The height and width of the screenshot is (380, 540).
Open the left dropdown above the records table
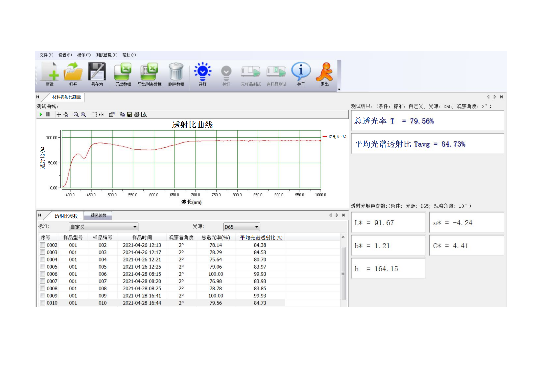(x=103, y=227)
